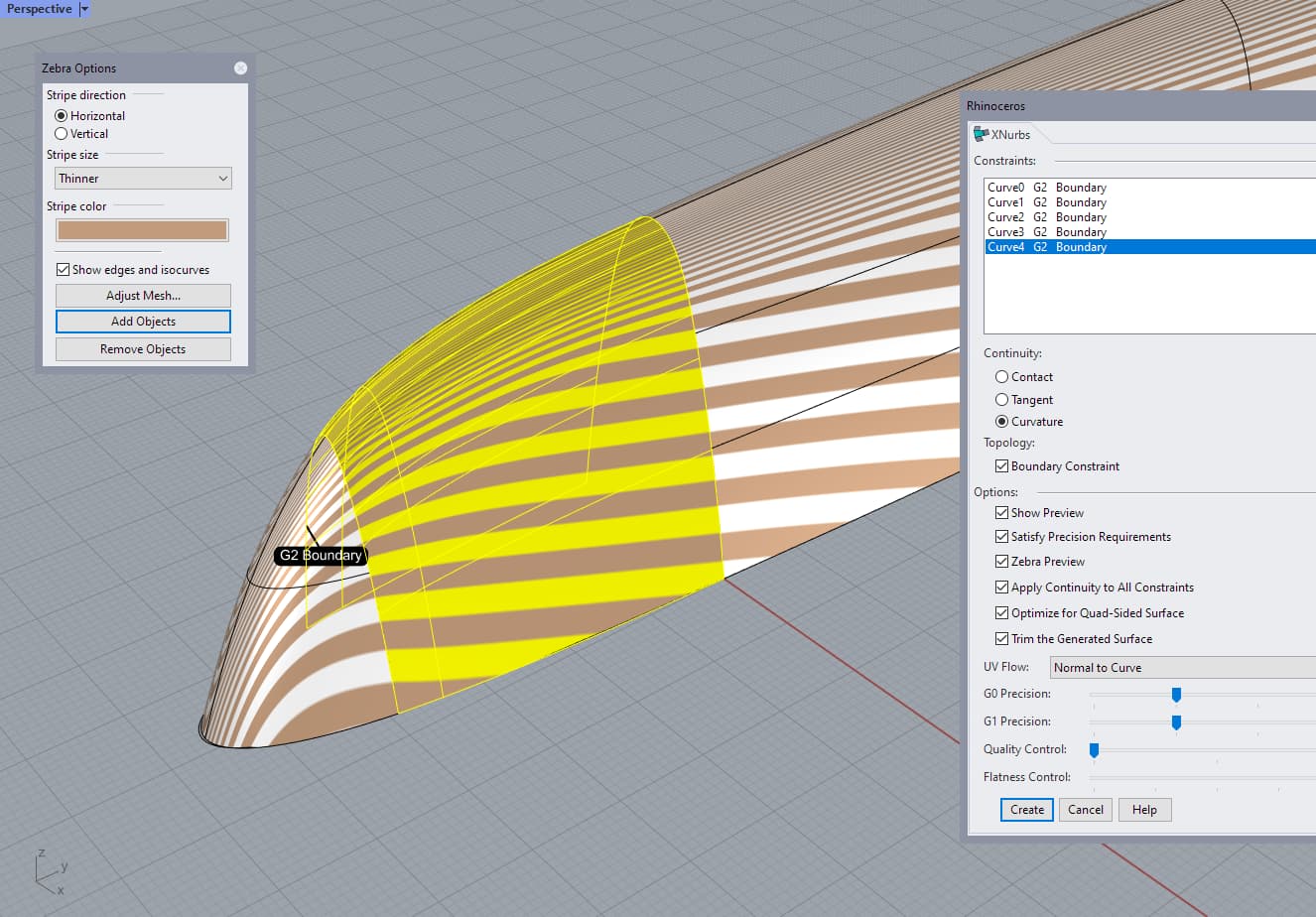The width and height of the screenshot is (1316, 917).
Task: Click the Quality Control slider handle
Action: pyautogui.click(x=1094, y=750)
